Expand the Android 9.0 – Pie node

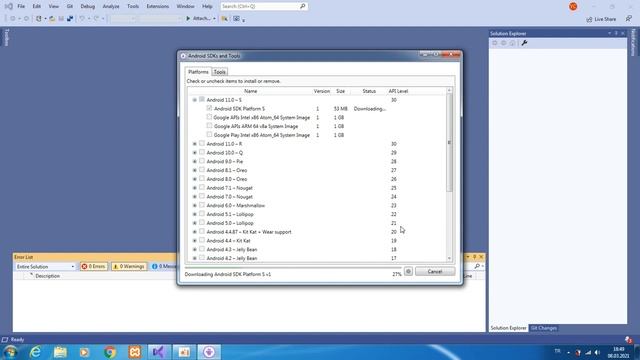pos(195,162)
